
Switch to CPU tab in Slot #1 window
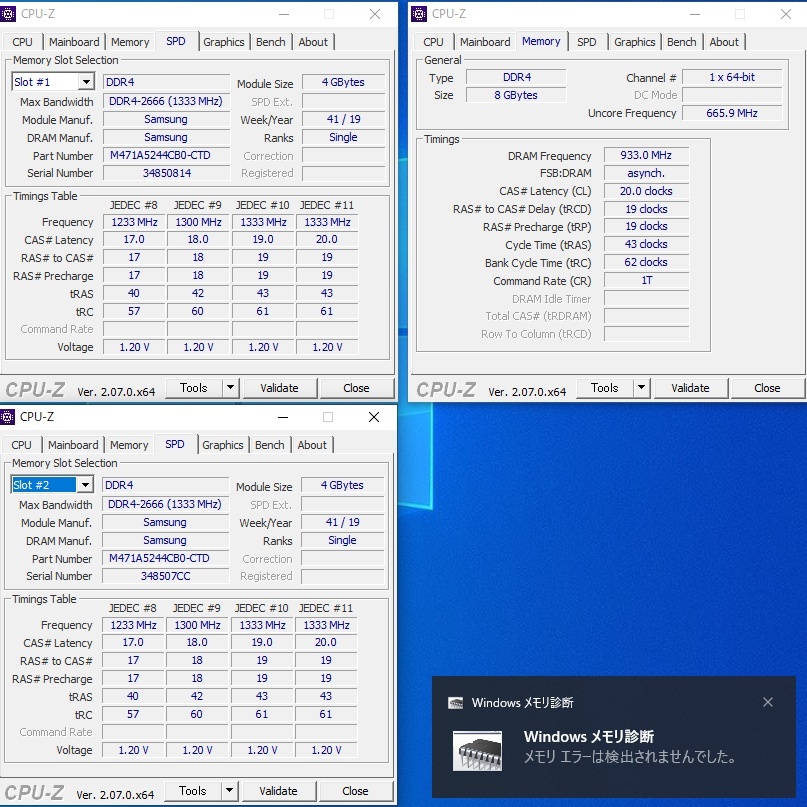[x=22, y=42]
